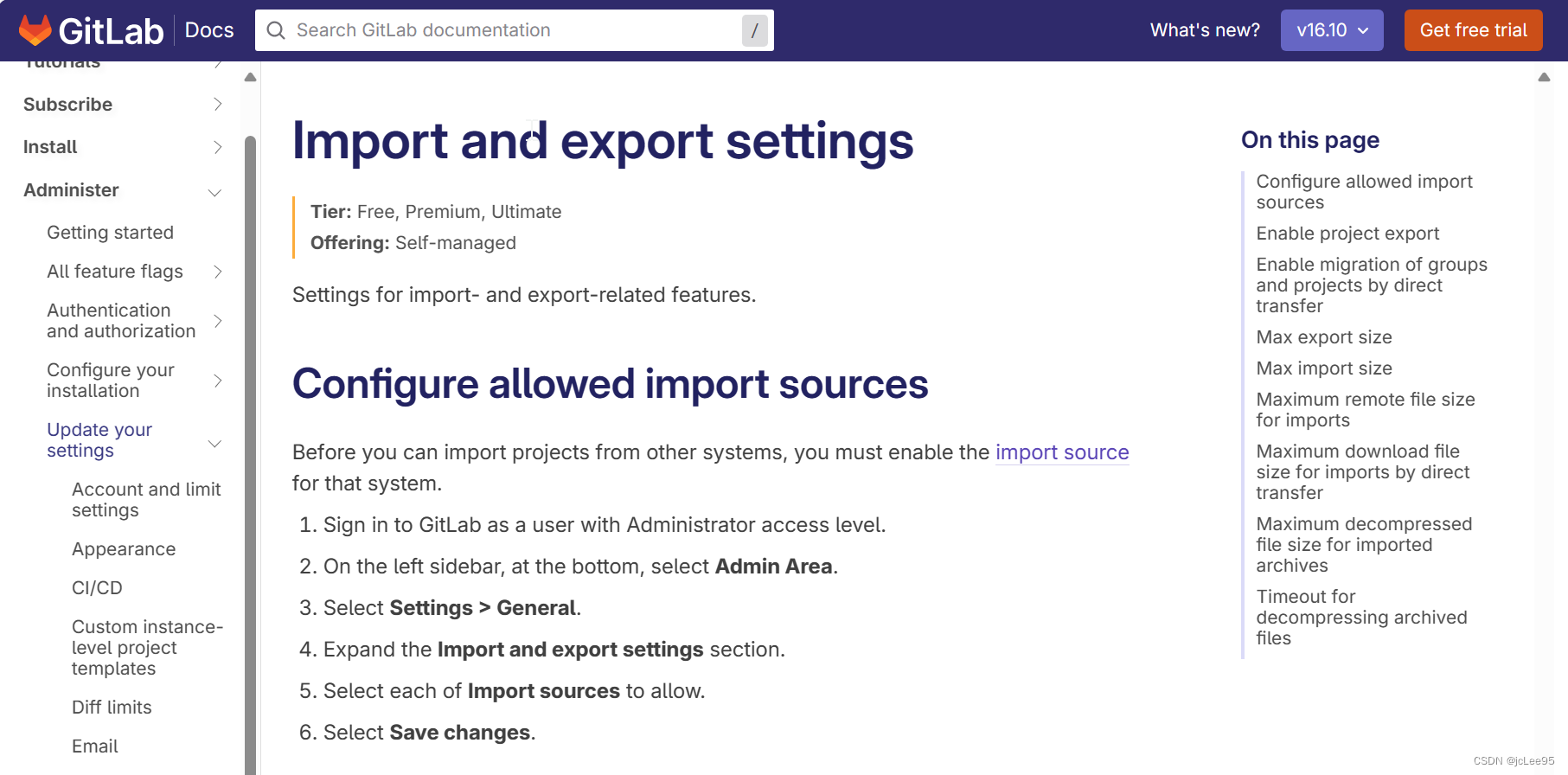This screenshot has width=1568, height=775.
Task: Click the left sidebar scrollbar thumb
Action: coord(250,432)
